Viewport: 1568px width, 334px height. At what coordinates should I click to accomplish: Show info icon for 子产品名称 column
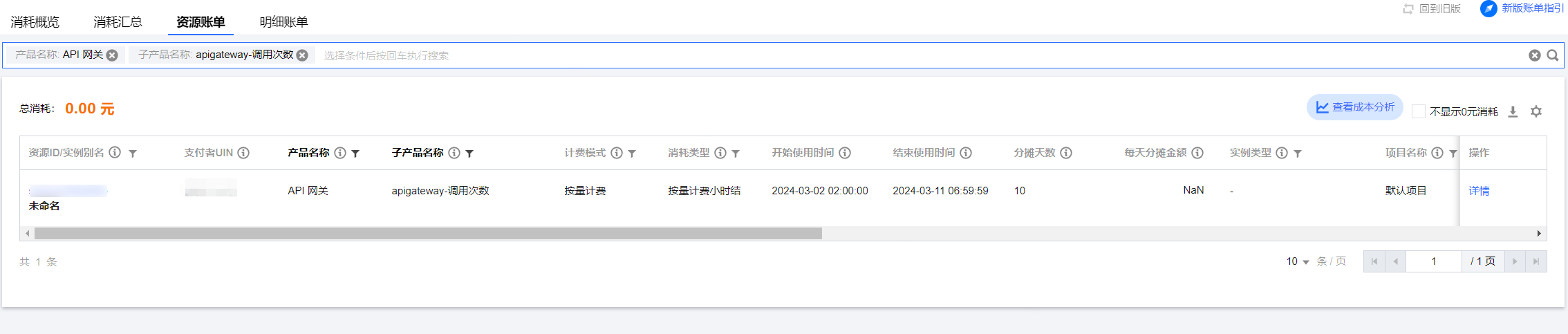(454, 153)
